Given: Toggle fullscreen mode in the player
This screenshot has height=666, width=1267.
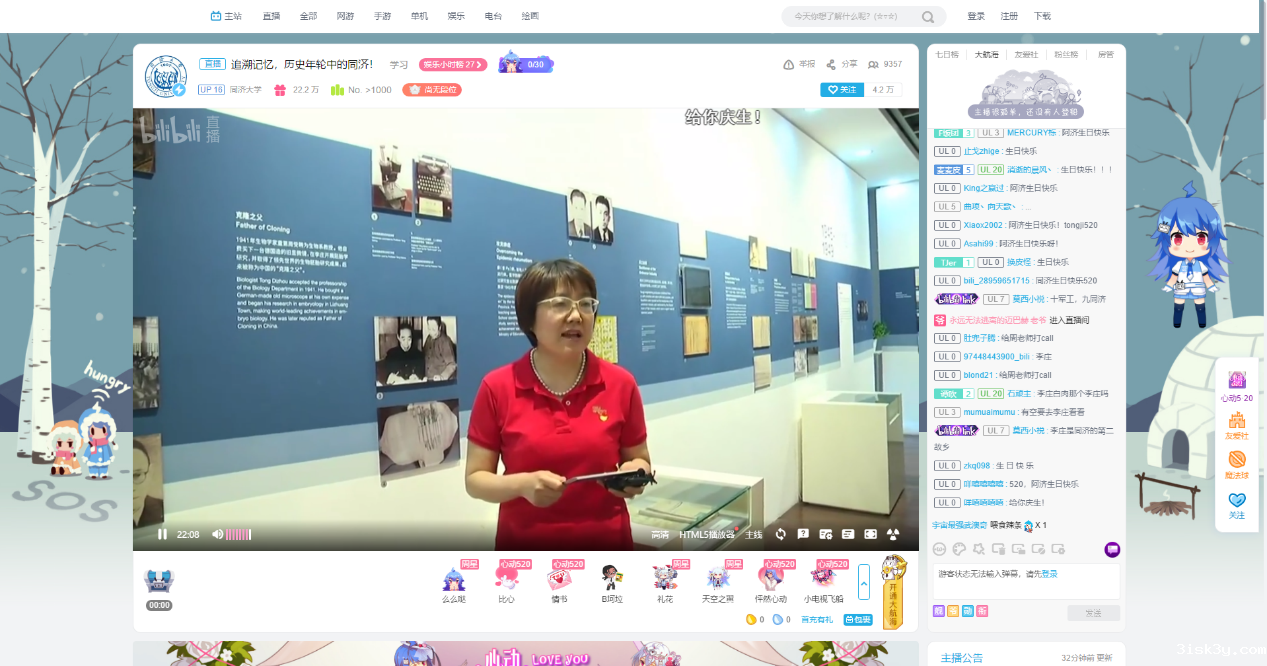Looking at the screenshot, I should pos(870,534).
